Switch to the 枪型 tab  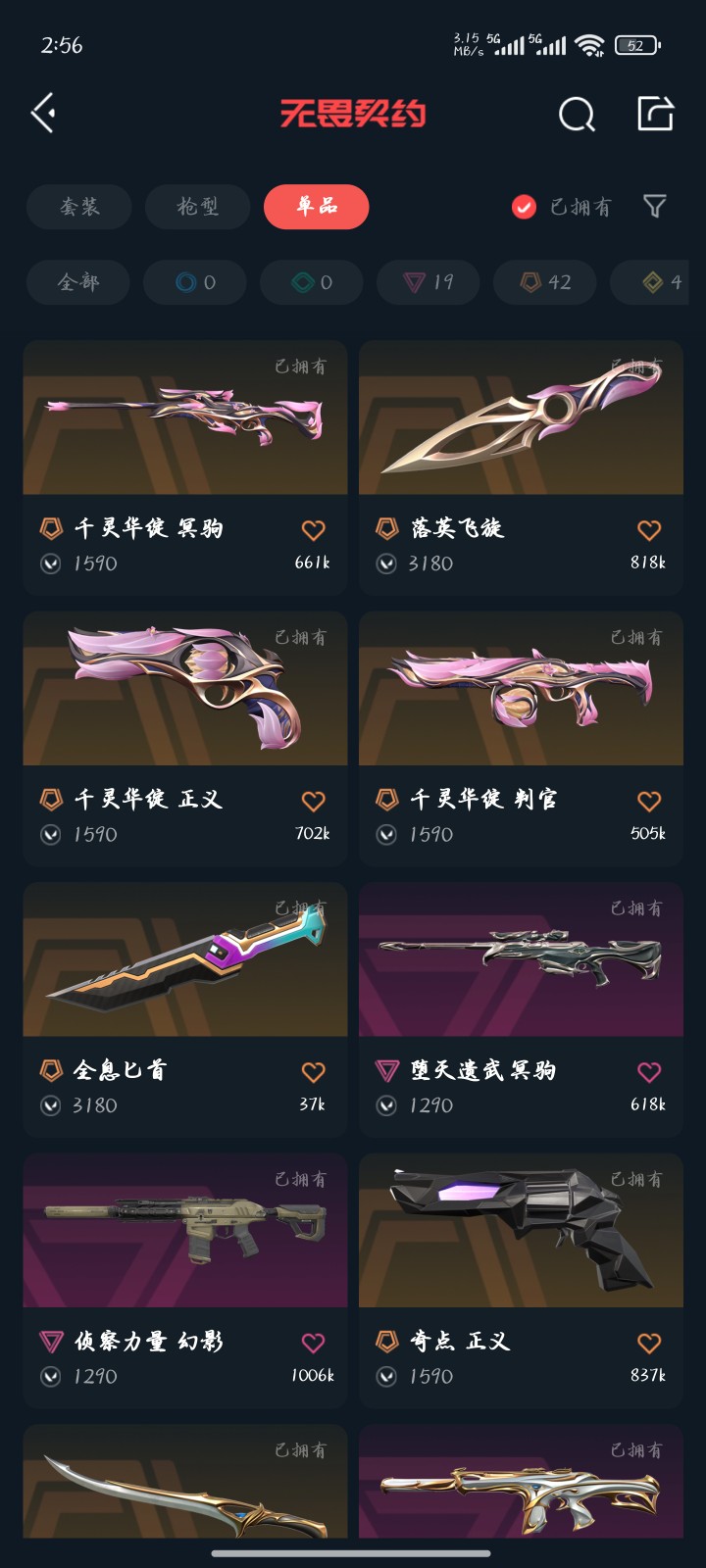tap(198, 207)
